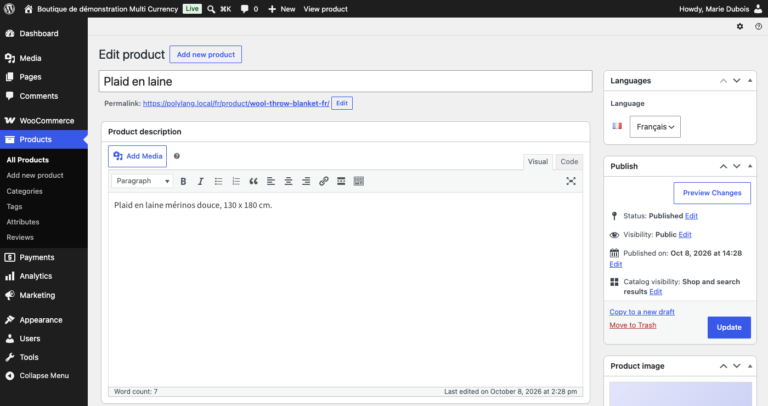Click the plus New icon in admin bar
768x406 pixels.
point(272,9)
